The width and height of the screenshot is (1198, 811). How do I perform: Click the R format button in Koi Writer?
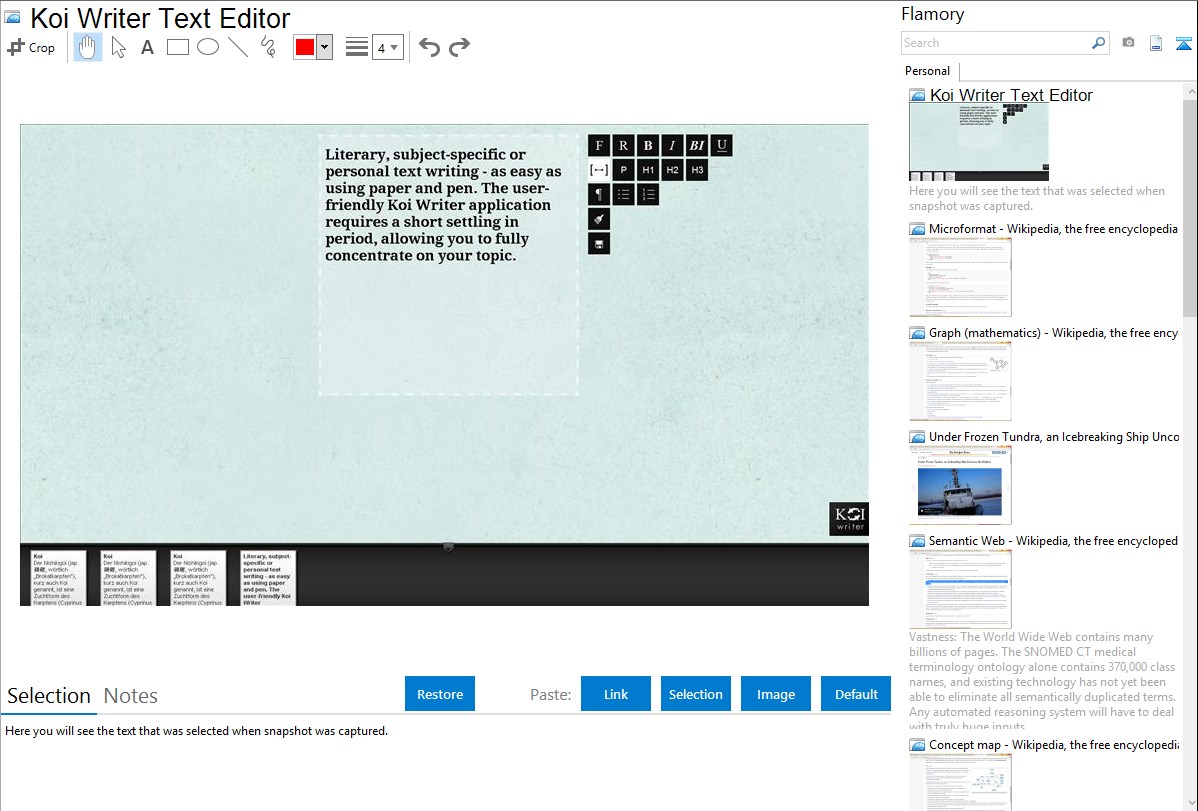[623, 145]
